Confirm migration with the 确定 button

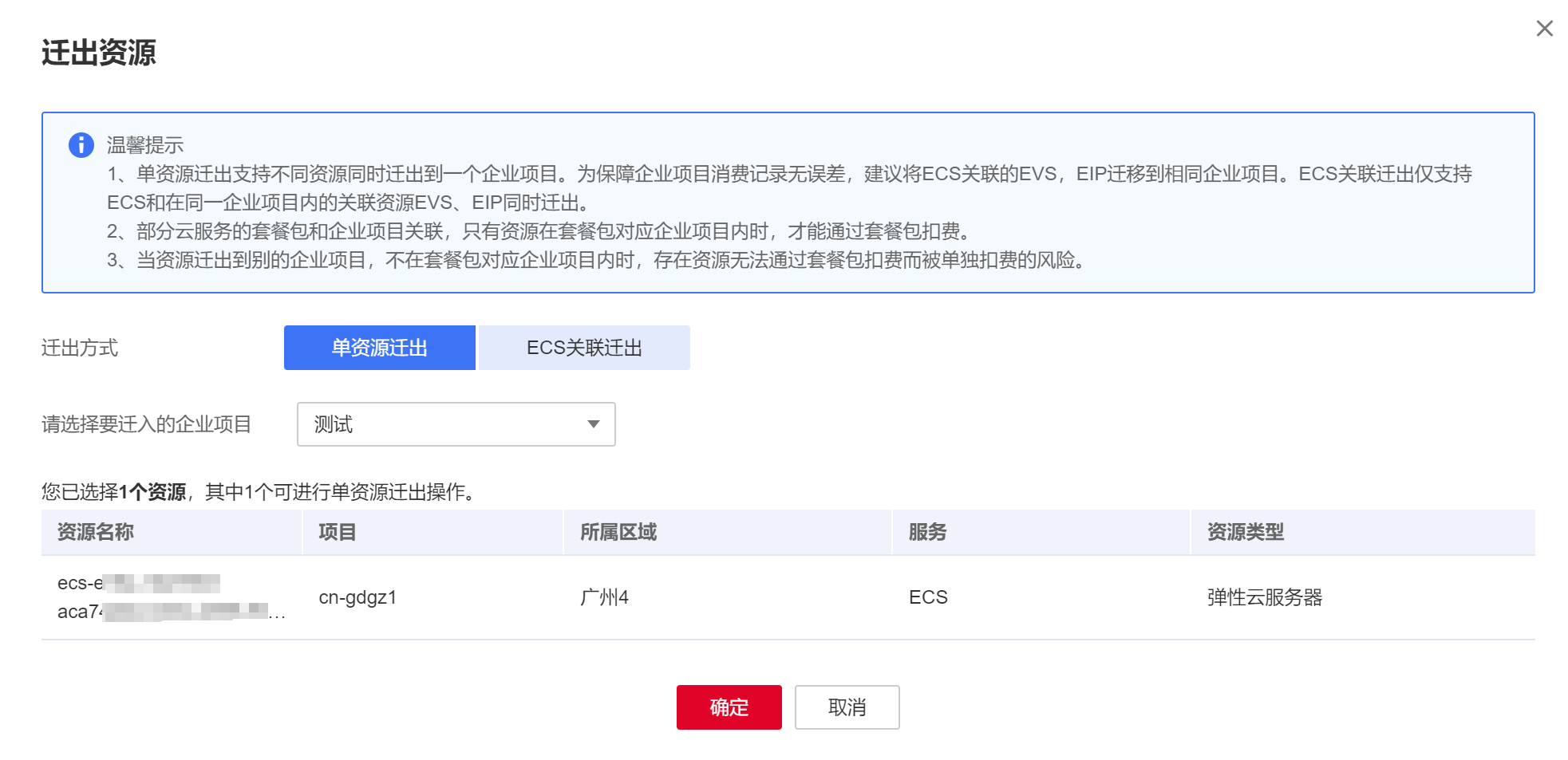point(729,707)
